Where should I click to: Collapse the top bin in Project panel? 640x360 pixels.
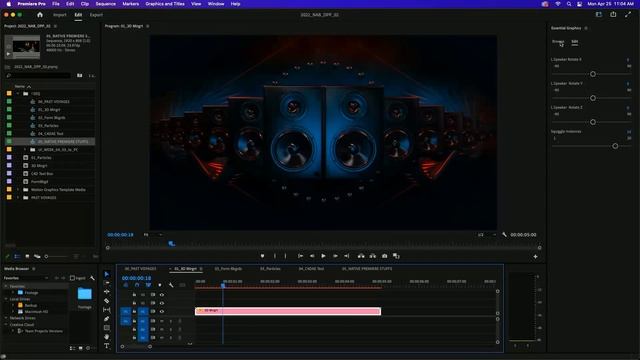pos(18,93)
